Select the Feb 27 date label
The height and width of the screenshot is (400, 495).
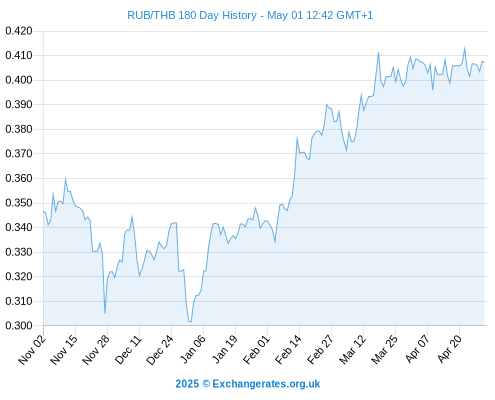[x=320, y=349]
